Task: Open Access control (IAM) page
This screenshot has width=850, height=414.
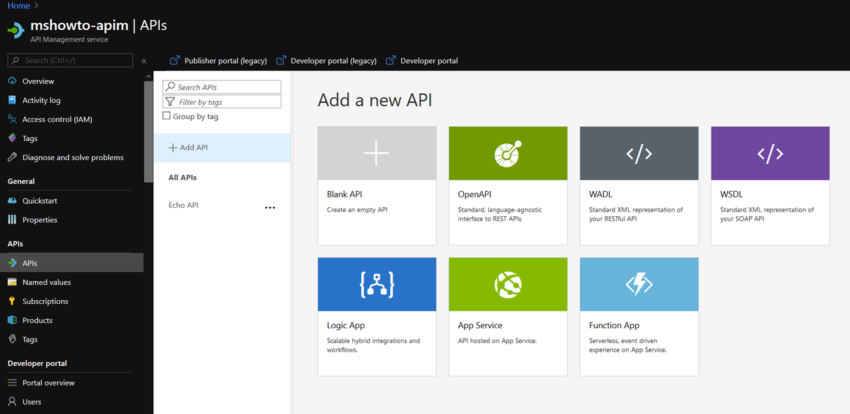Action: (x=57, y=119)
